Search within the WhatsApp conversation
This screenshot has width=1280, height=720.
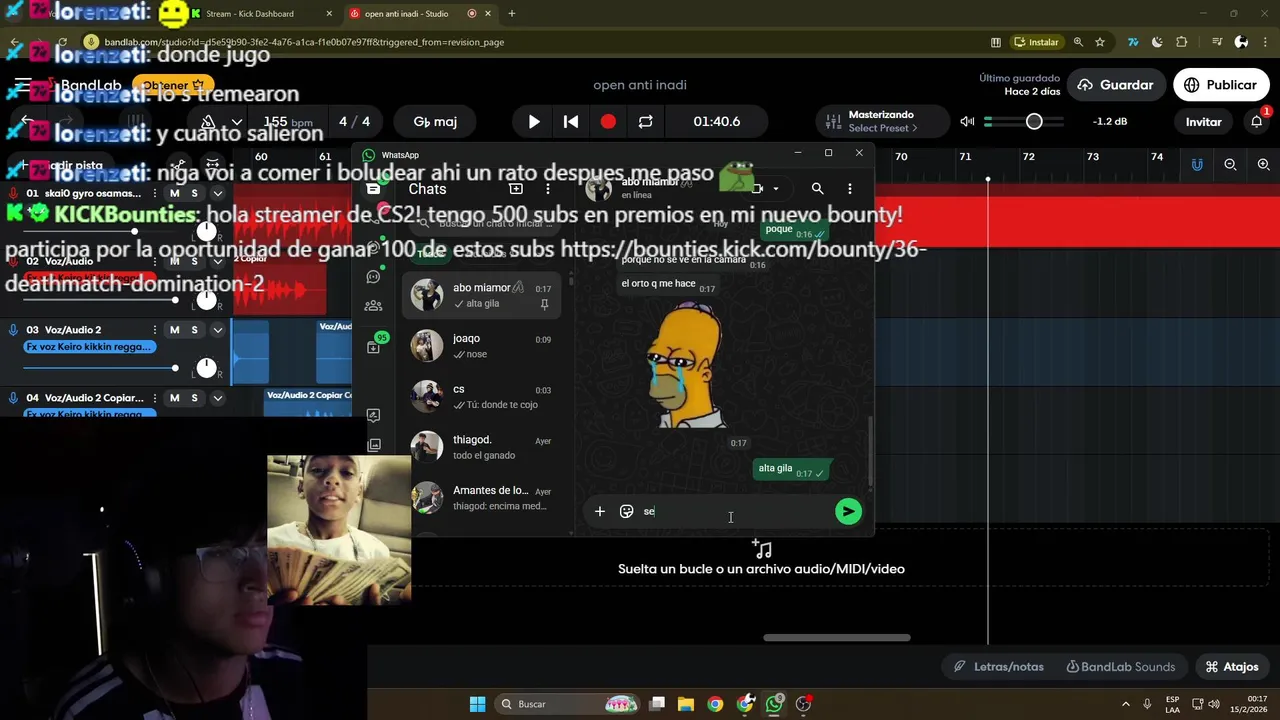(817, 189)
